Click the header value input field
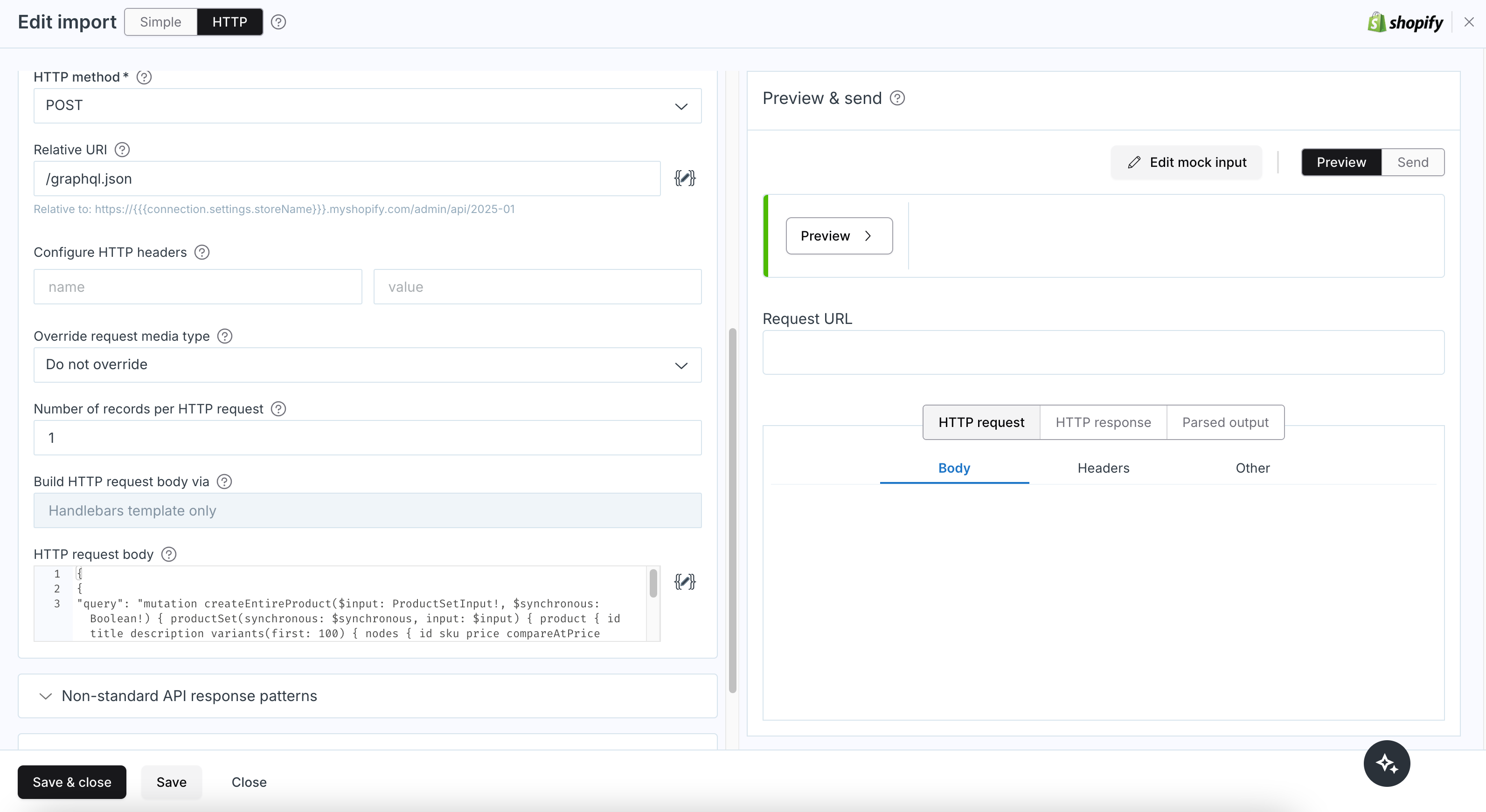Screen dimensions: 1486x812 [x=538, y=287]
